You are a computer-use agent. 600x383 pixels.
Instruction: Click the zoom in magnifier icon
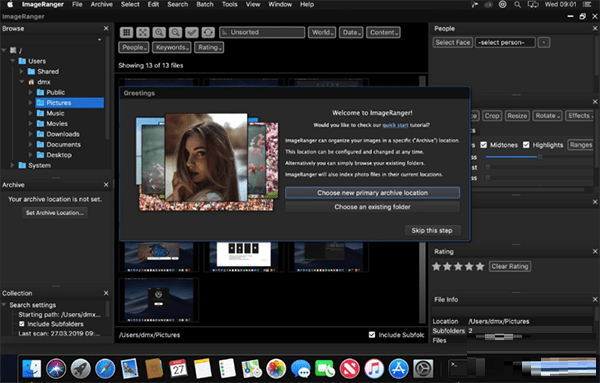point(159,32)
